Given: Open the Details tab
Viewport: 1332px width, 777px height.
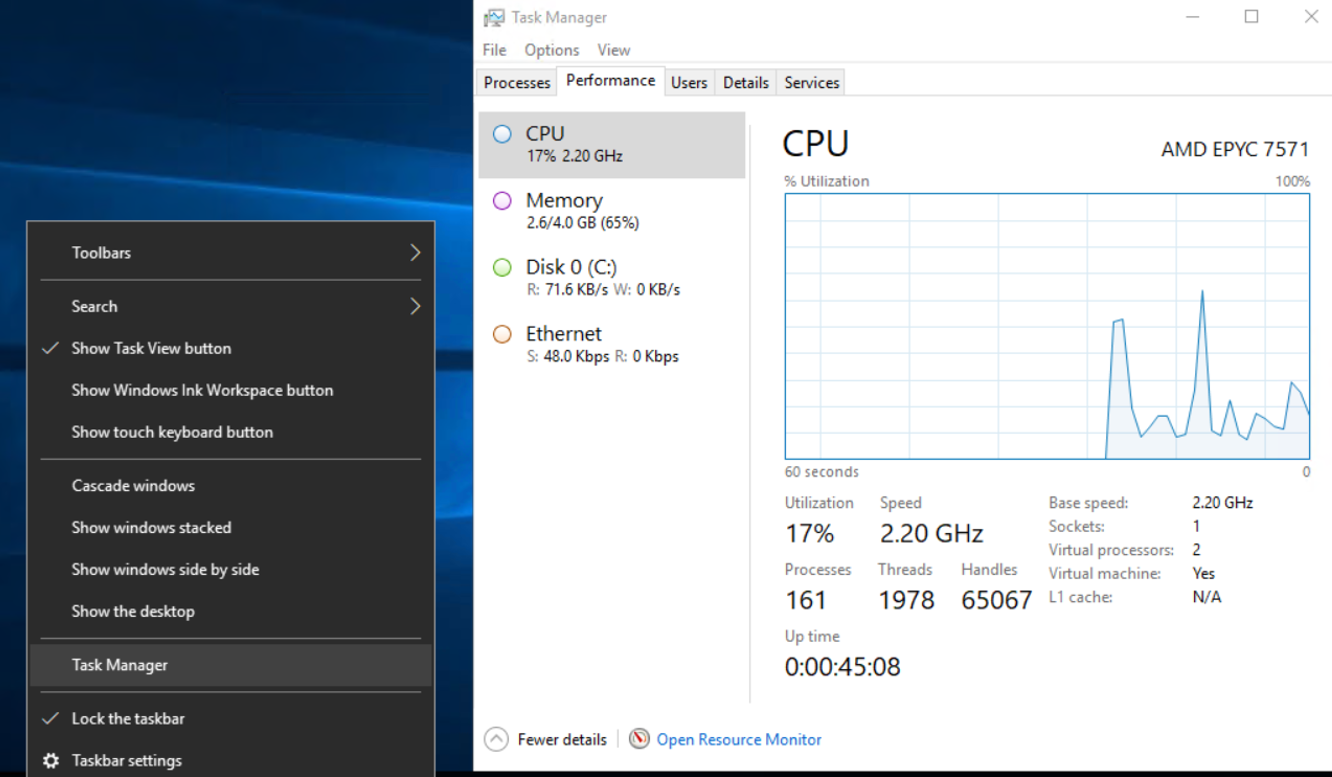Looking at the screenshot, I should [746, 83].
